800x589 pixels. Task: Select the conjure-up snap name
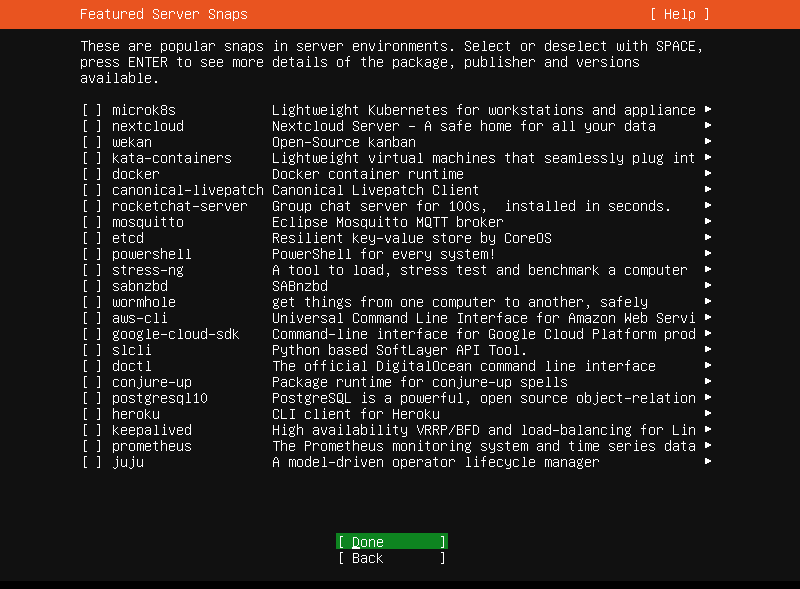(152, 382)
